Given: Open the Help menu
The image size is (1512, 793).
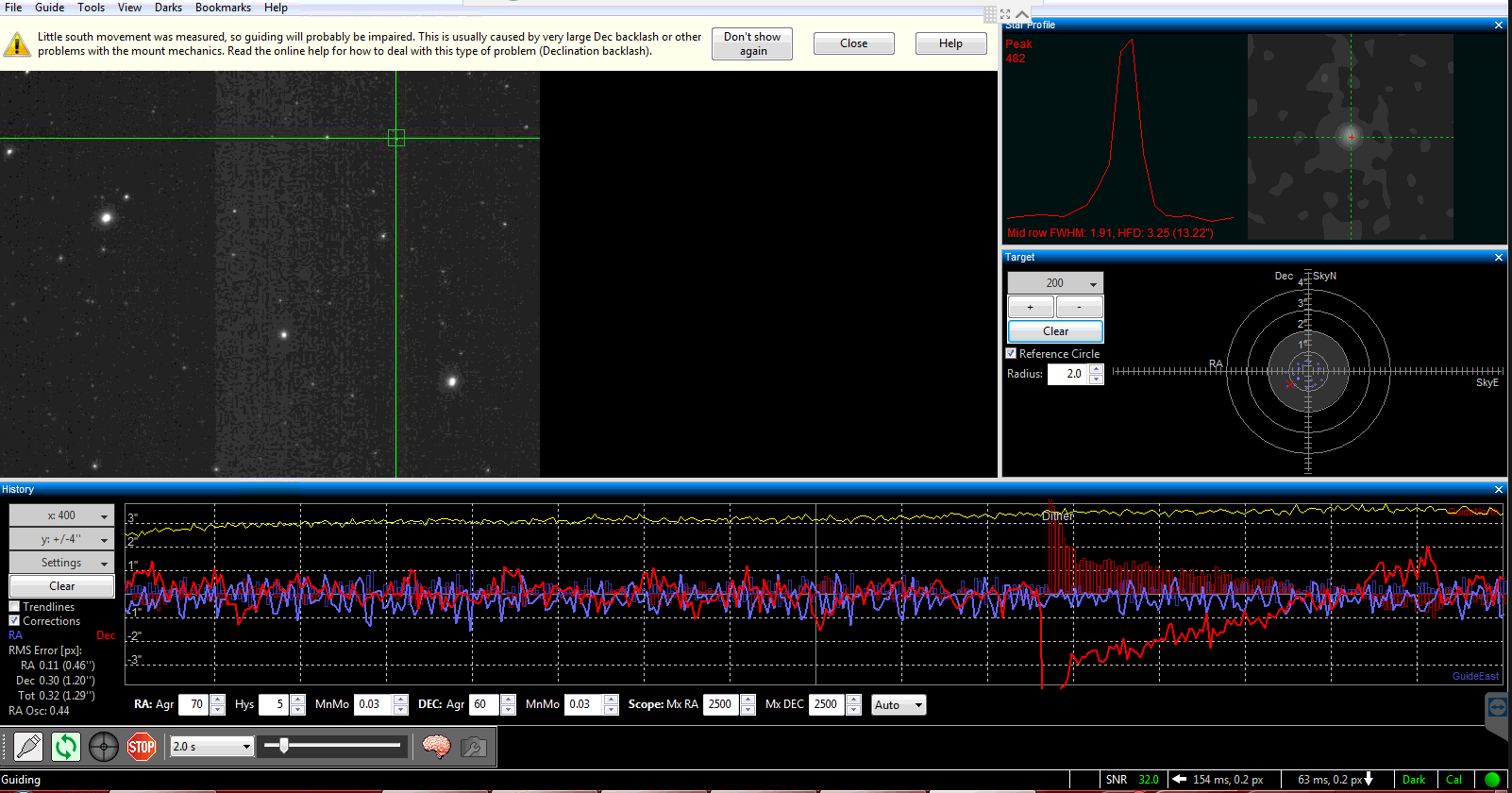Looking at the screenshot, I should tap(276, 8).
